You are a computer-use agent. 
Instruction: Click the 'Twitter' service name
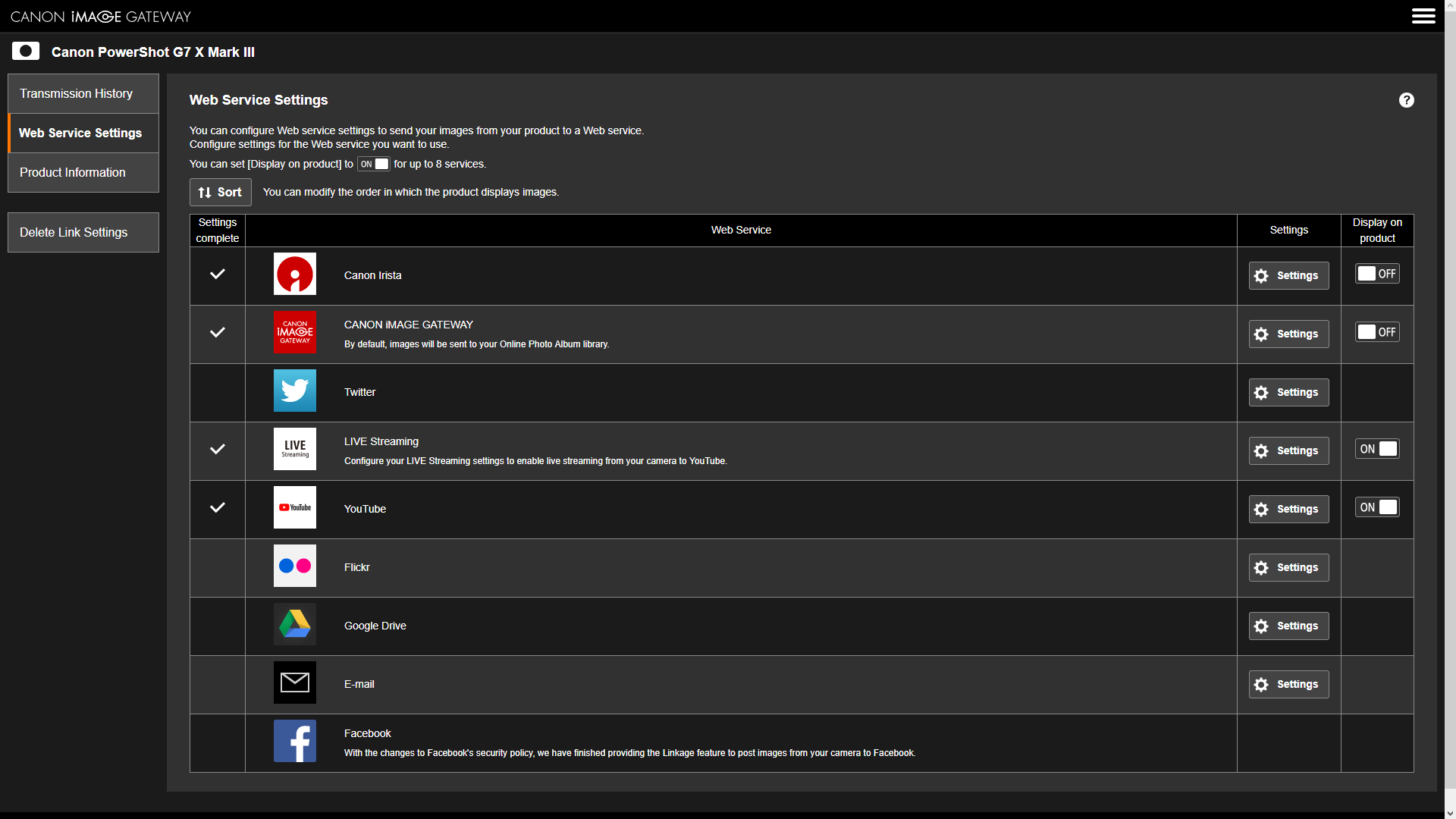359,392
